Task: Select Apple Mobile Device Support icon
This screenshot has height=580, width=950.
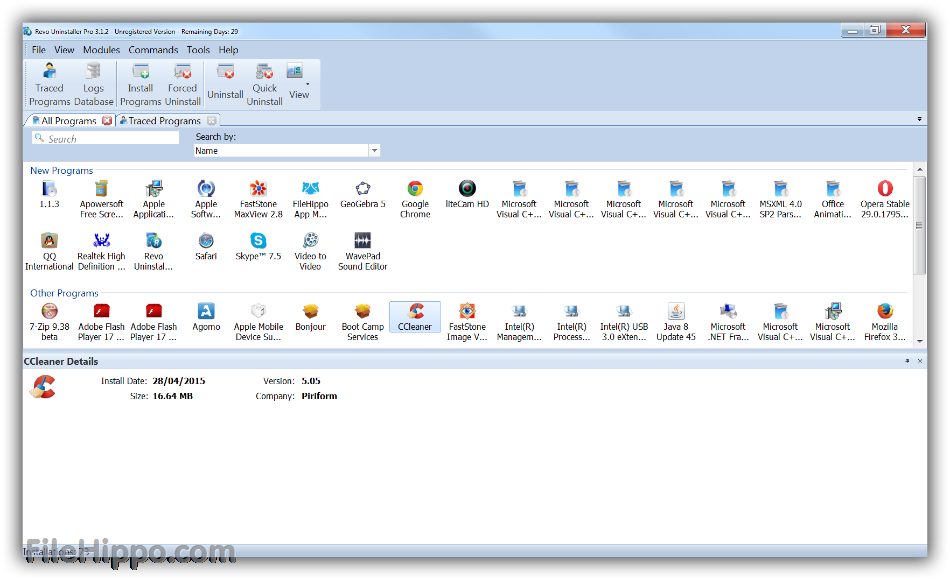Action: pyautogui.click(x=258, y=321)
